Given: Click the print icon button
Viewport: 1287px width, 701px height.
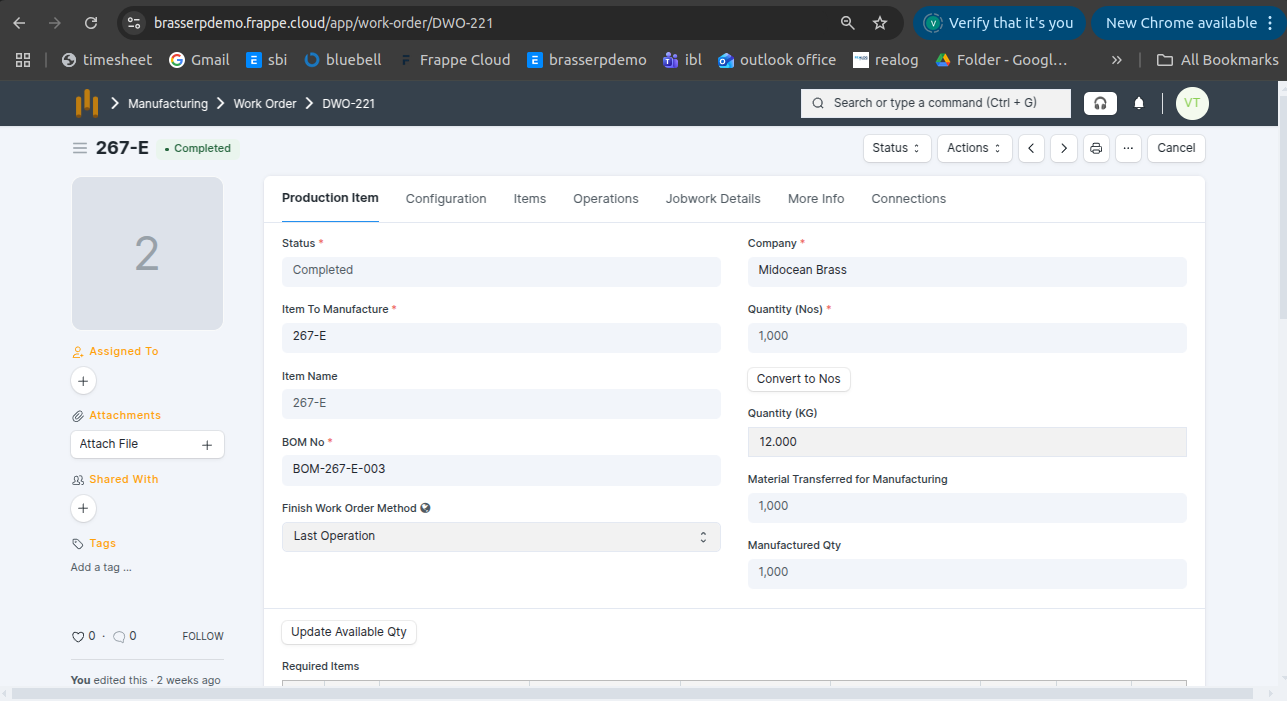Looking at the screenshot, I should [1096, 148].
